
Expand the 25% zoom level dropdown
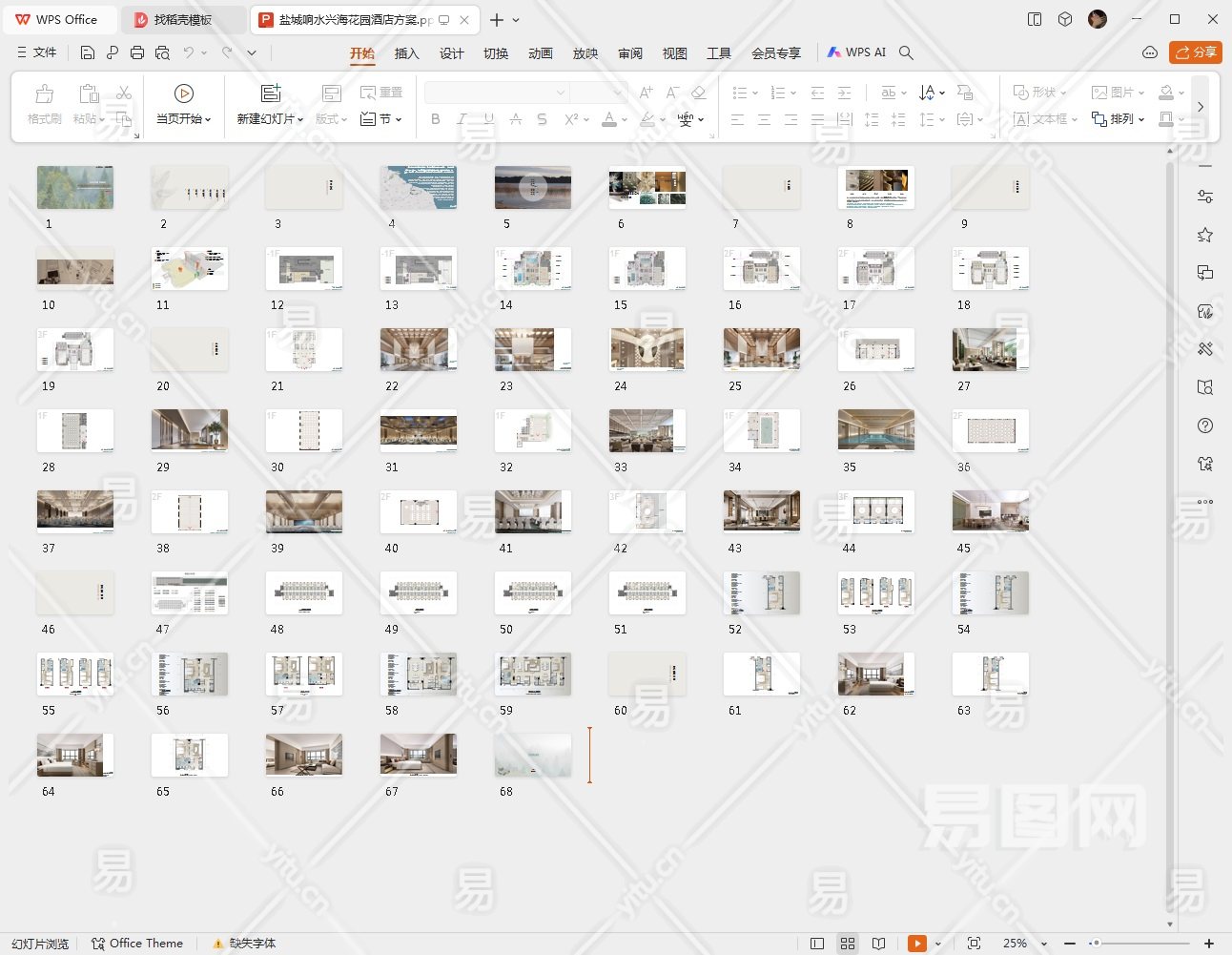click(1044, 944)
